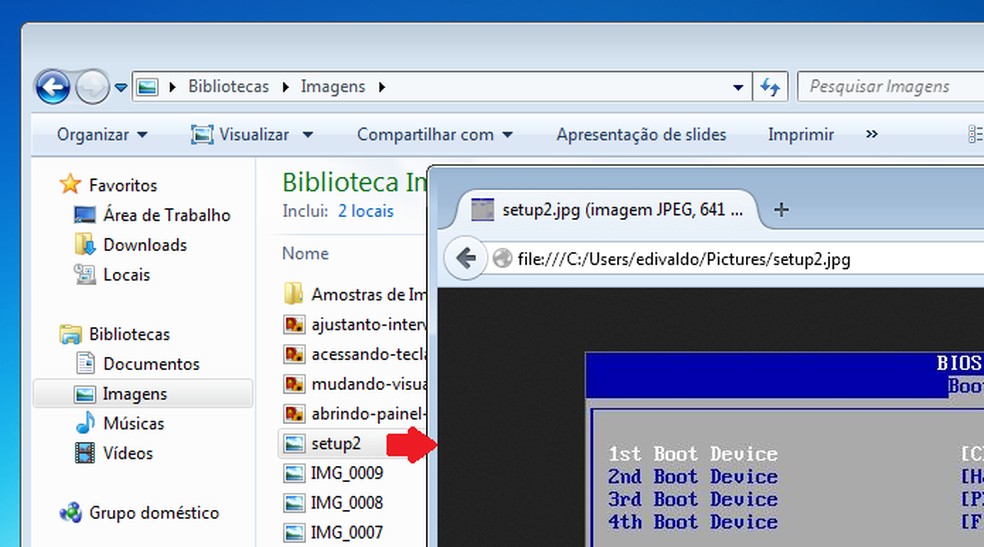
Task: Open the Organizar menu
Action: click(102, 135)
